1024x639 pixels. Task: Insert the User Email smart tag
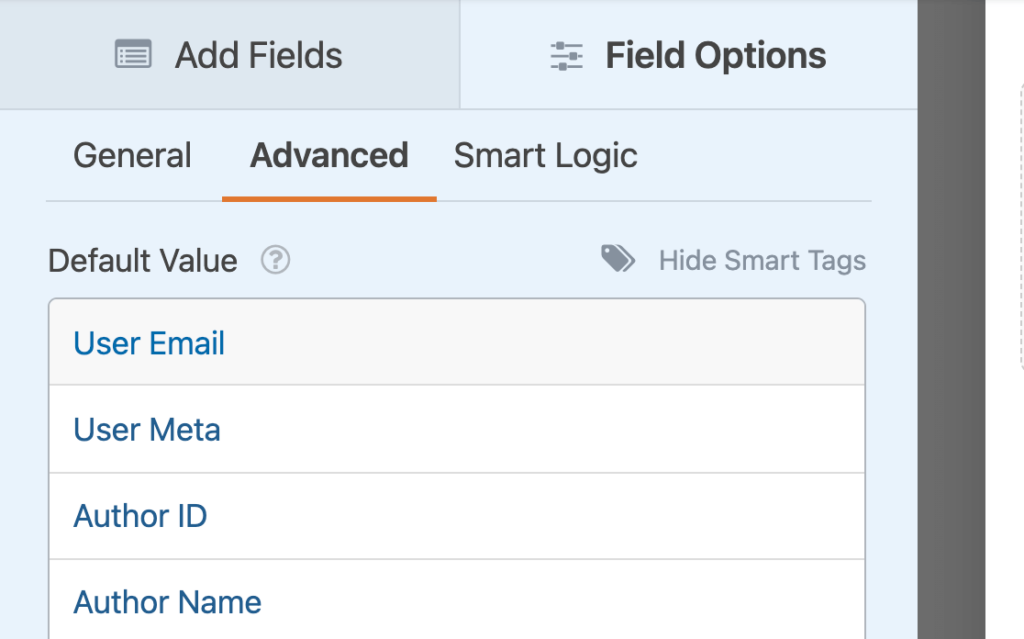(148, 342)
